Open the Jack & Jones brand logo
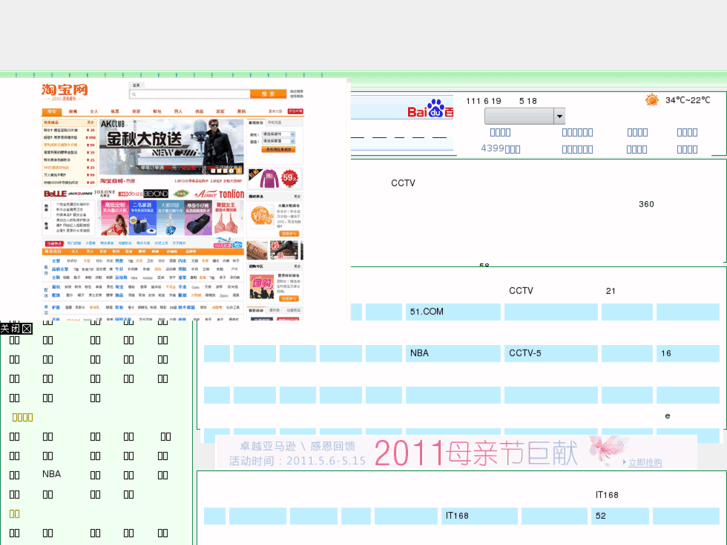The image size is (727, 545). pyautogui.click(x=80, y=193)
